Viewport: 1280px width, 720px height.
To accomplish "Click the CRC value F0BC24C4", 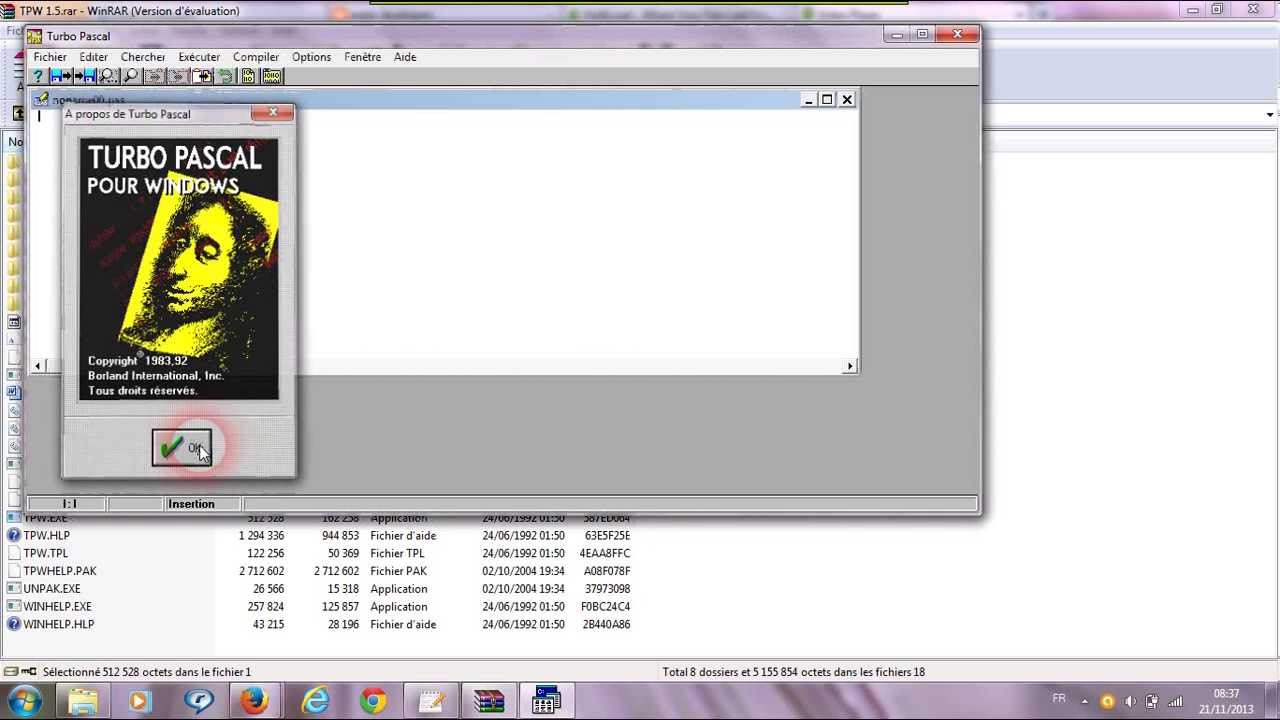I will point(604,607).
